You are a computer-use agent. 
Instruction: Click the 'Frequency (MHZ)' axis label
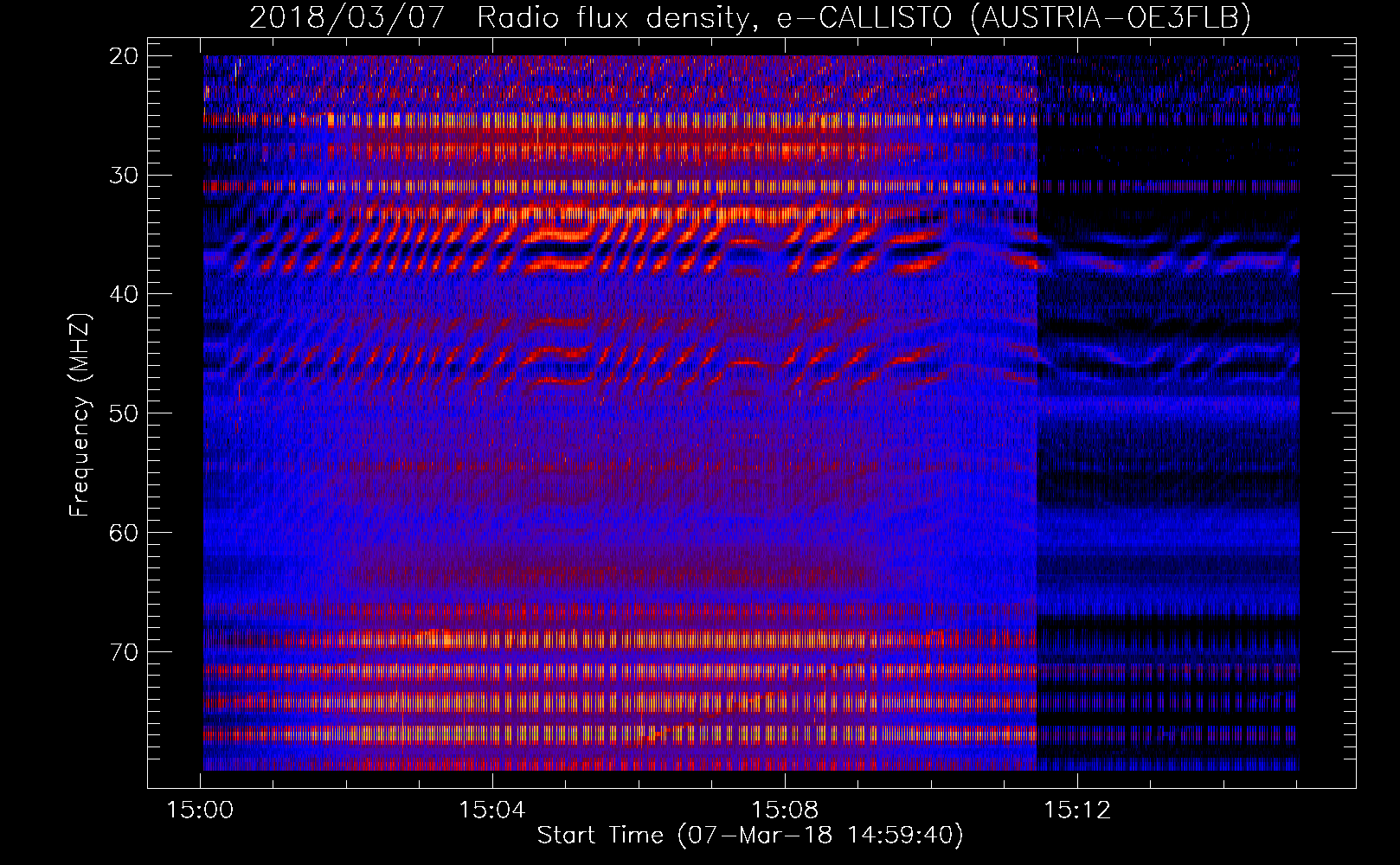click(x=80, y=415)
